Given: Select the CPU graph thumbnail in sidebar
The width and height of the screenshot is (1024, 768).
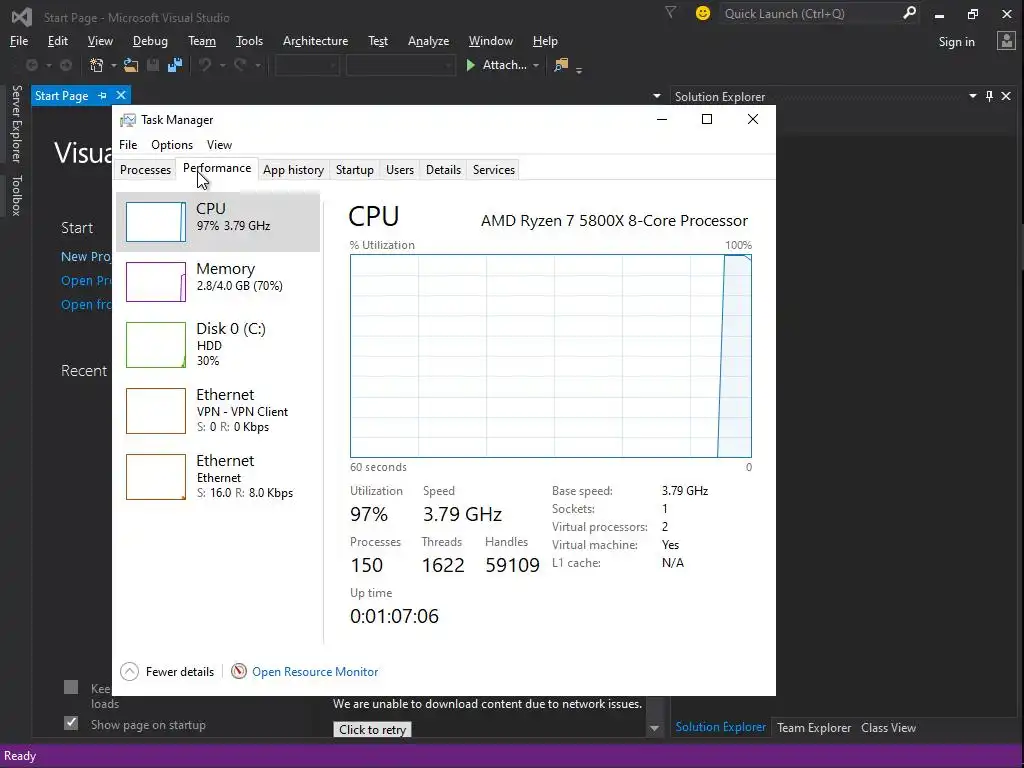Looking at the screenshot, I should (155, 222).
